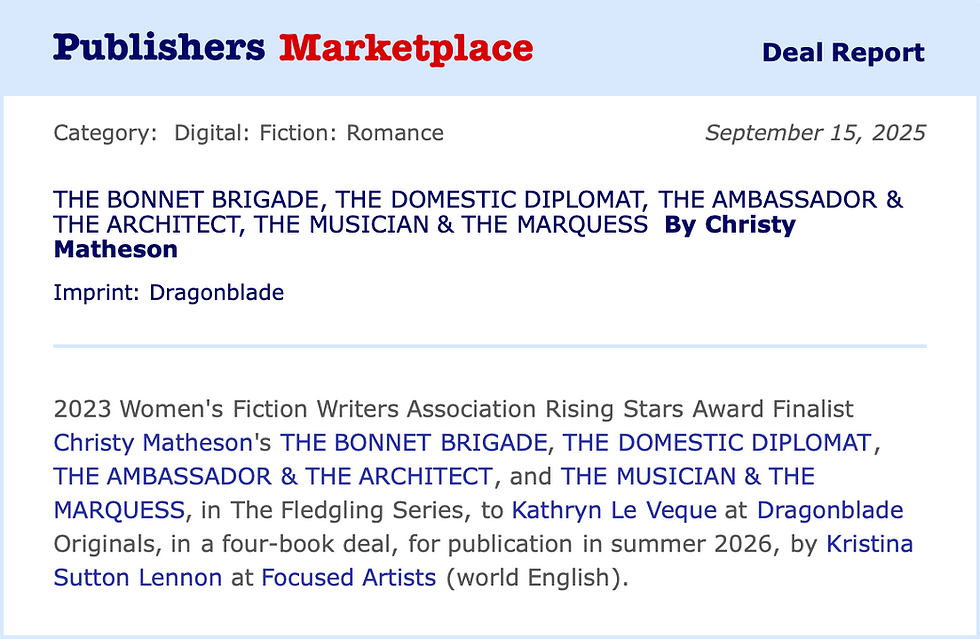The height and width of the screenshot is (639, 980).
Task: Visit the Kathryn Le Veque link
Action: click(614, 511)
